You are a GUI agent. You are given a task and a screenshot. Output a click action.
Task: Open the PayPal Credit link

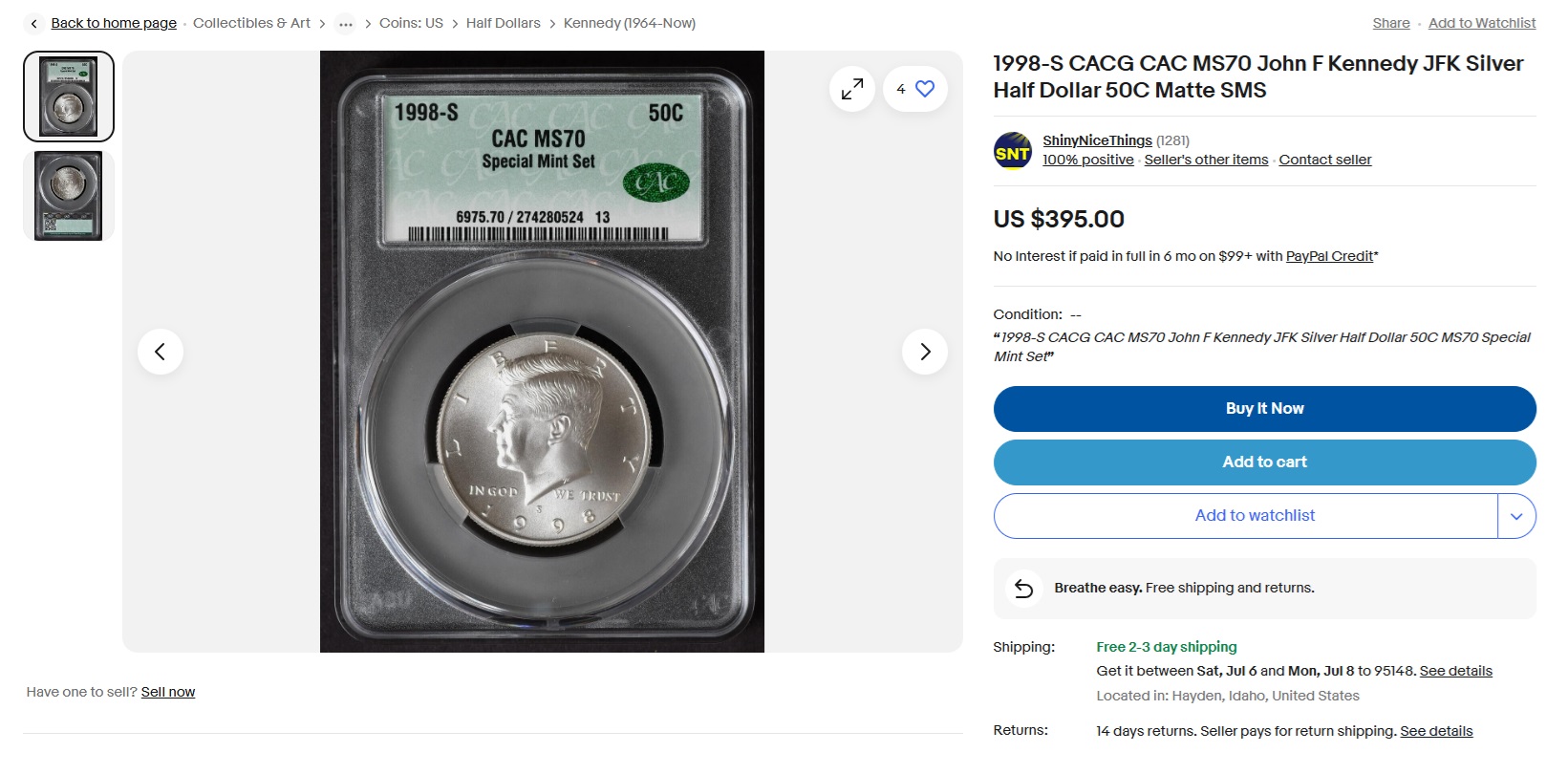[x=1329, y=256]
